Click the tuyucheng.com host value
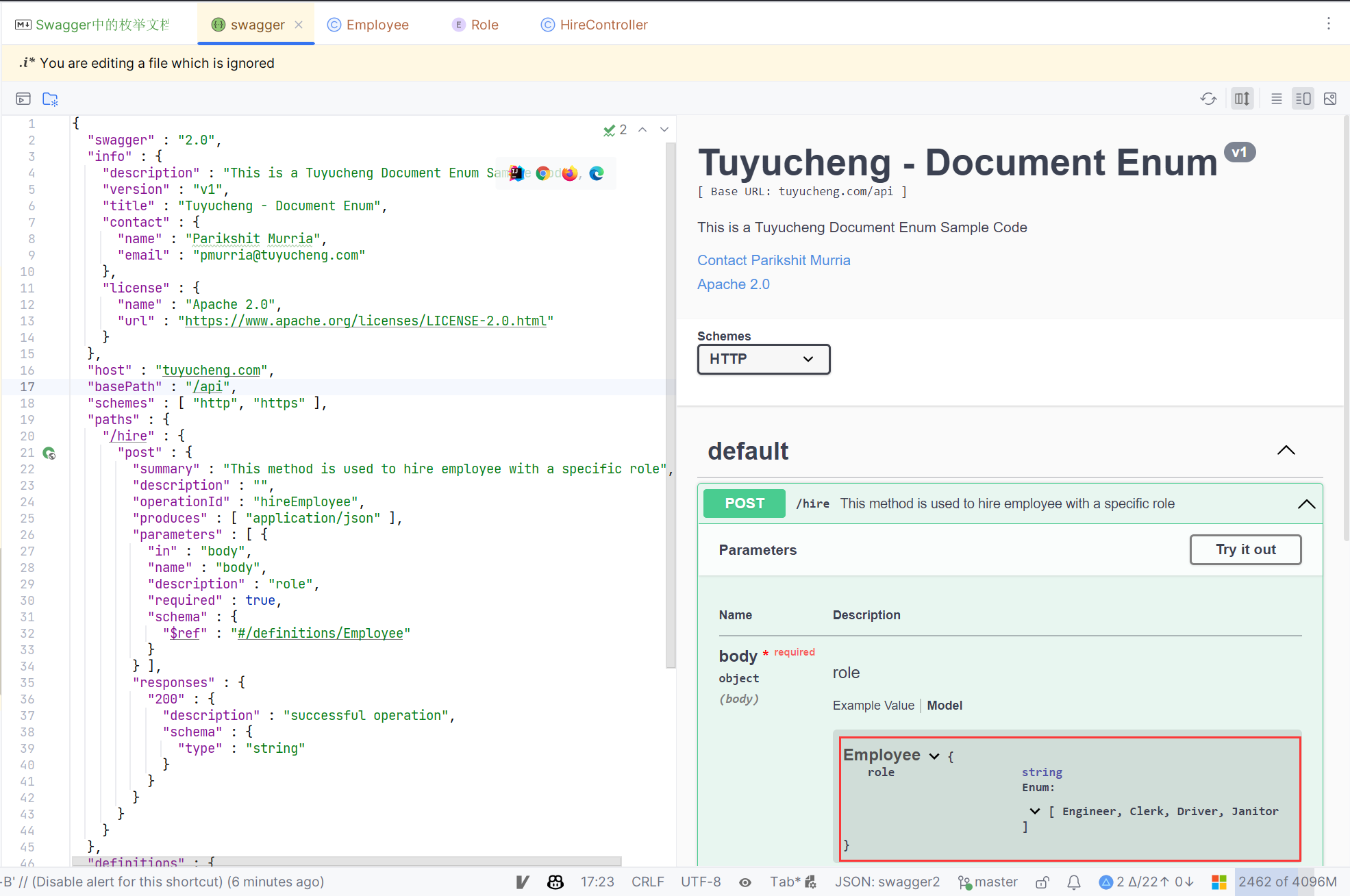The image size is (1350, 896). coord(211,370)
